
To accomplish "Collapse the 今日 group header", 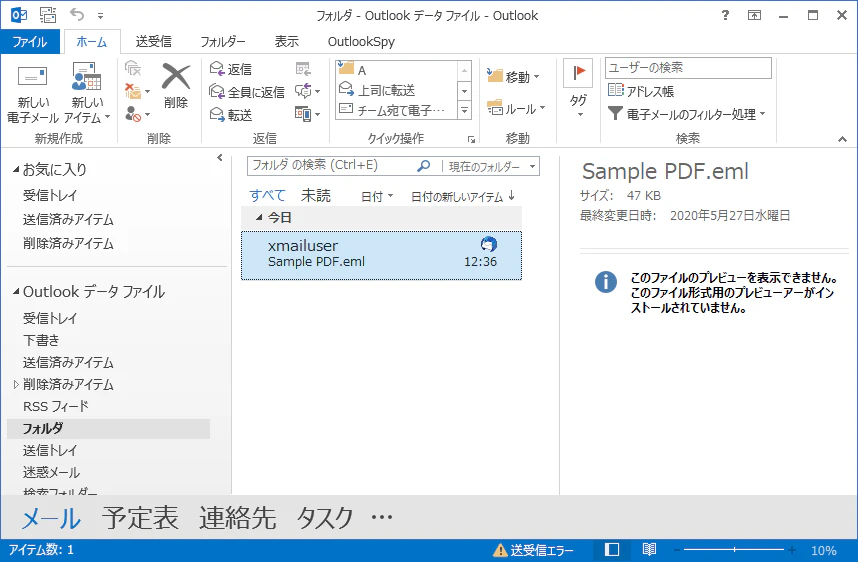I will [x=259, y=217].
